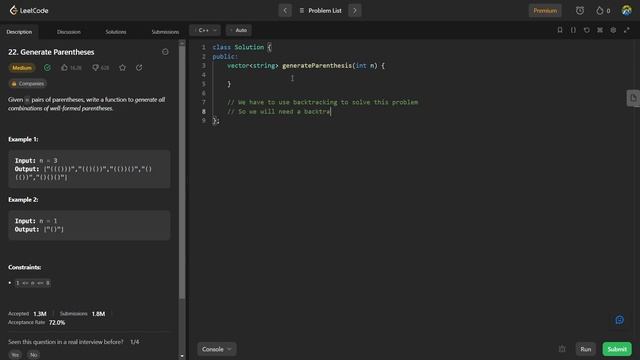Click the share icon

coord(139,68)
